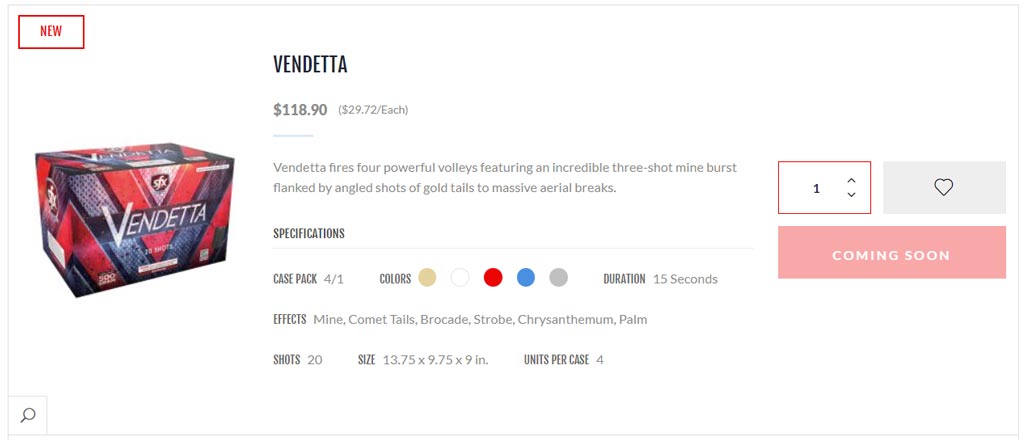Image resolution: width=1026 pixels, height=440 pixels.
Task: Open the Vendetta product box image
Action: pos(135,219)
